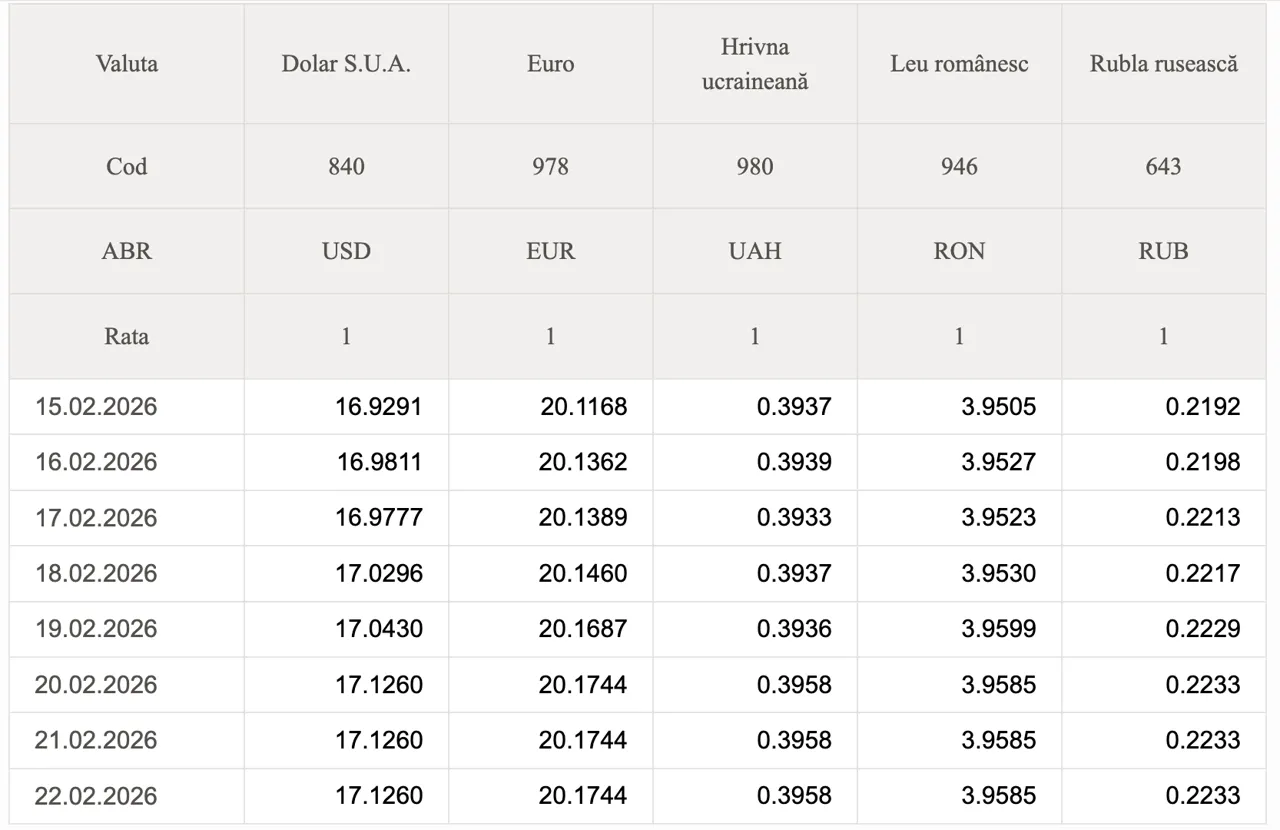The width and height of the screenshot is (1280, 830).
Task: Select the RON abbreviation cell
Action: point(959,251)
